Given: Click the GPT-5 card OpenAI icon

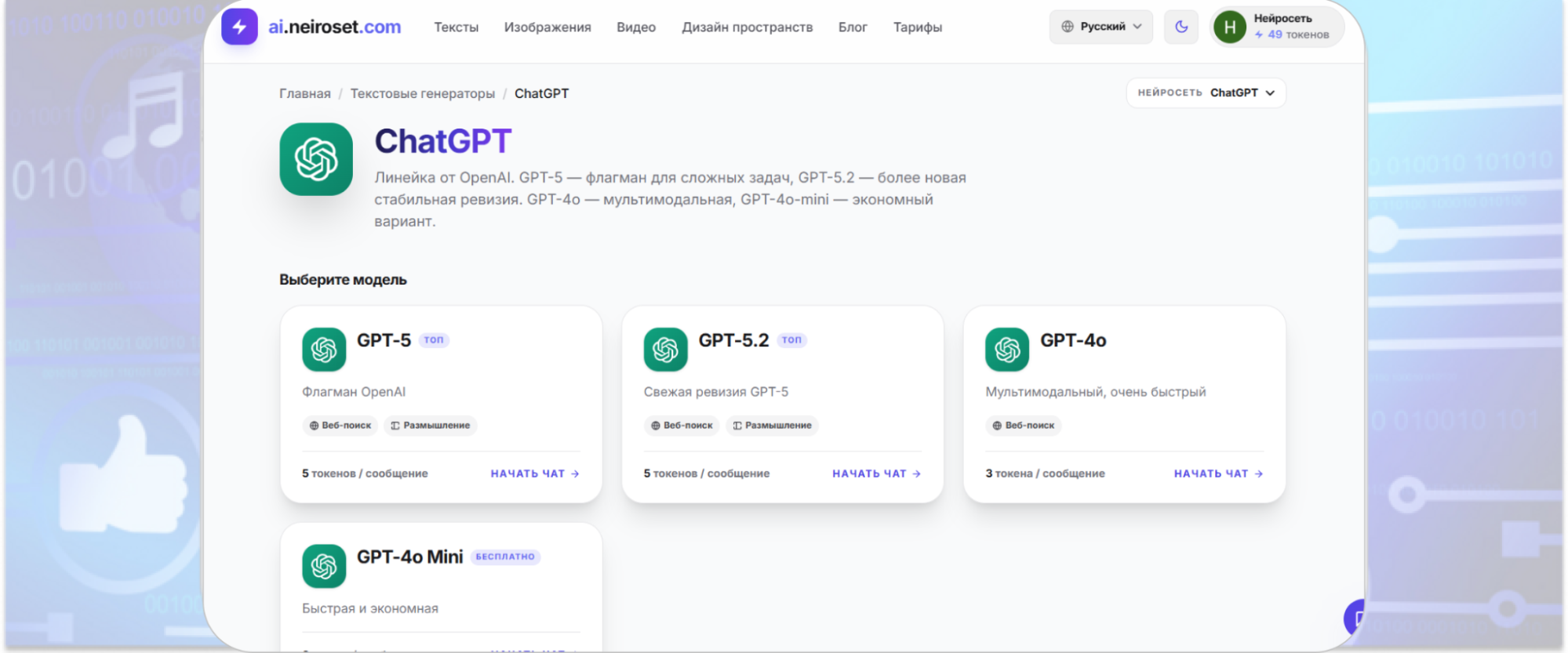Looking at the screenshot, I should [324, 350].
